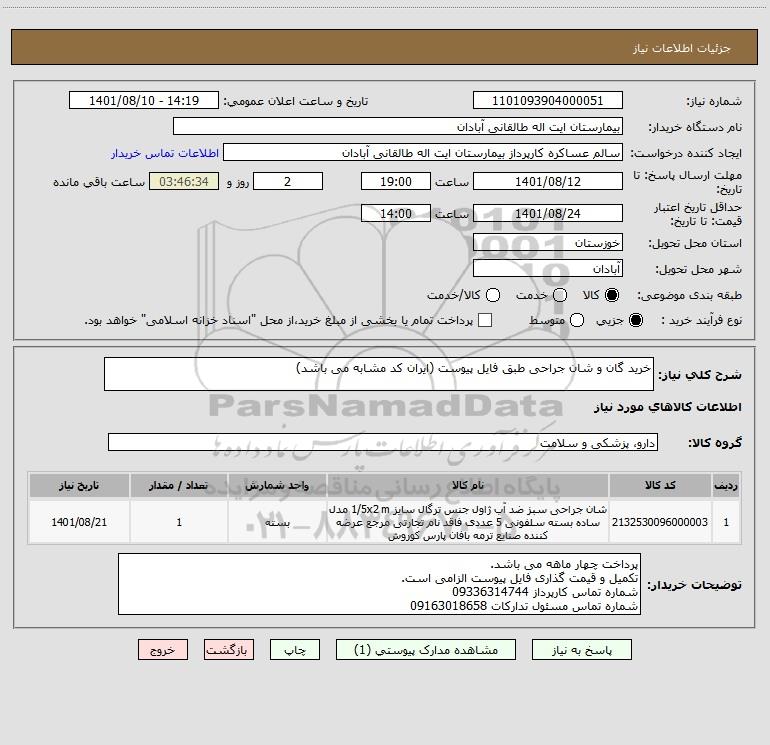Click the delivery city field آبادان
The image size is (770, 745).
548,268
